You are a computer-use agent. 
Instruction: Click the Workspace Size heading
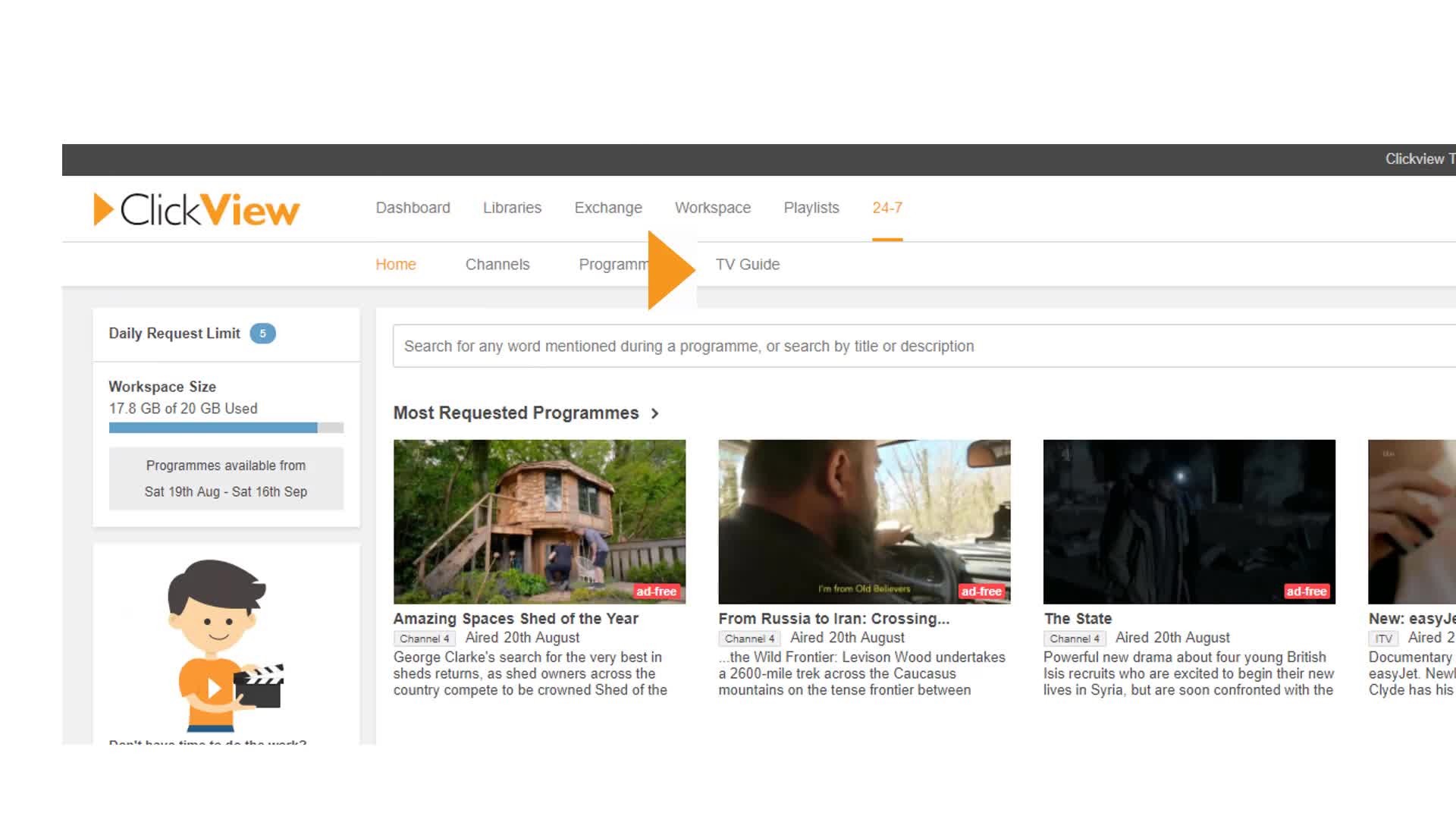[x=162, y=387]
